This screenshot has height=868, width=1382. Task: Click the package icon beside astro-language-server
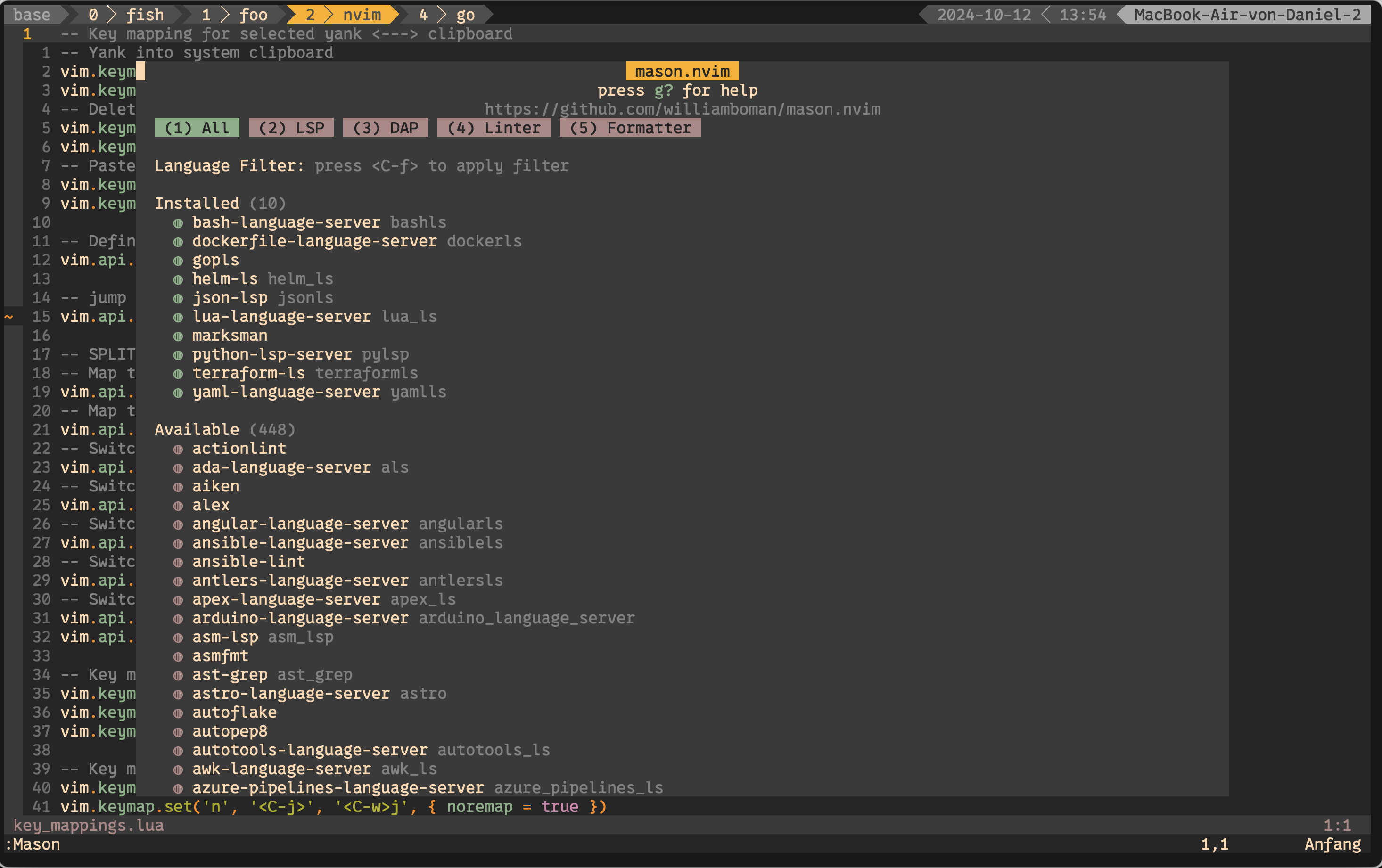[x=178, y=695]
